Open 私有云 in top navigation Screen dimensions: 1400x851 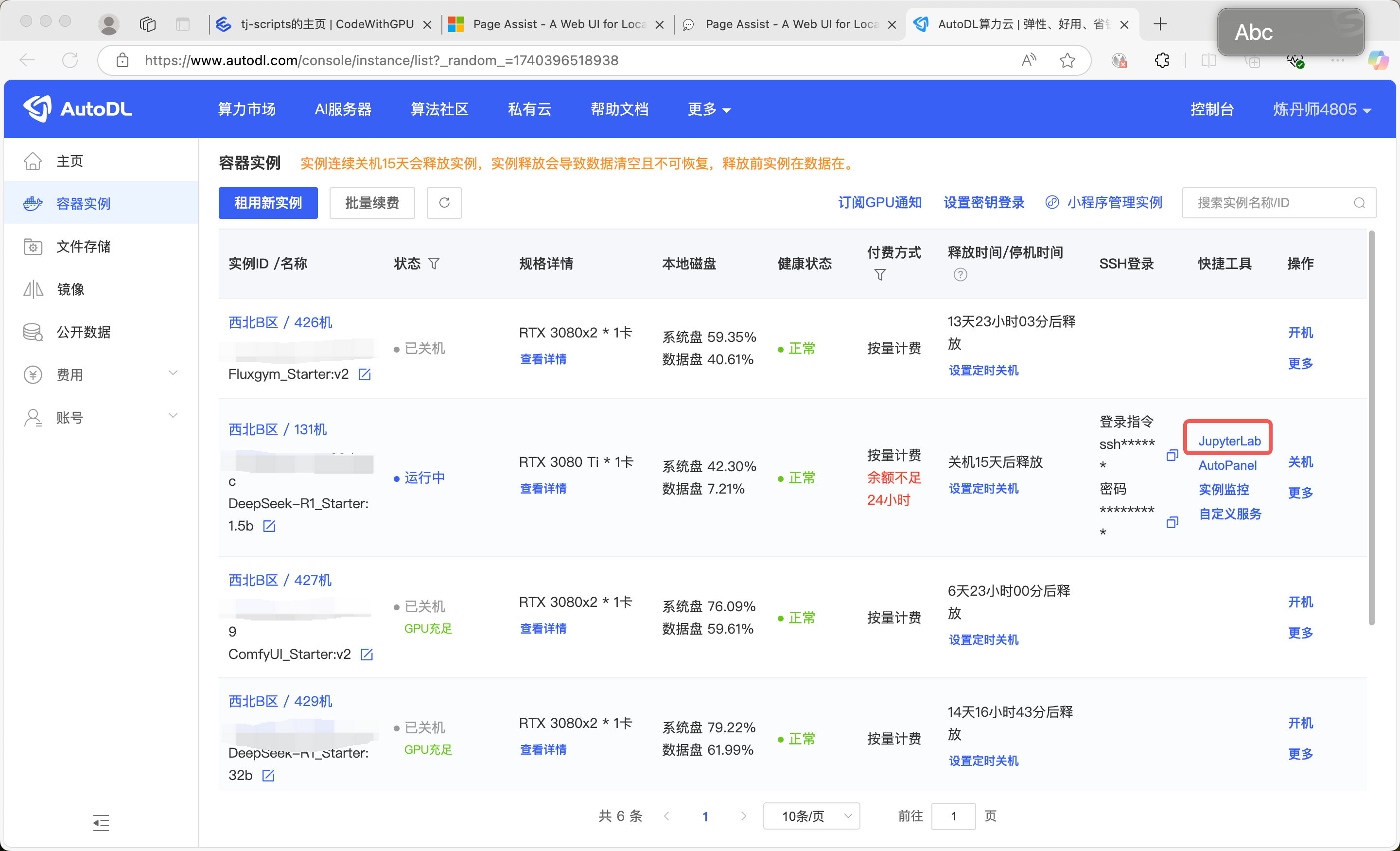529,109
